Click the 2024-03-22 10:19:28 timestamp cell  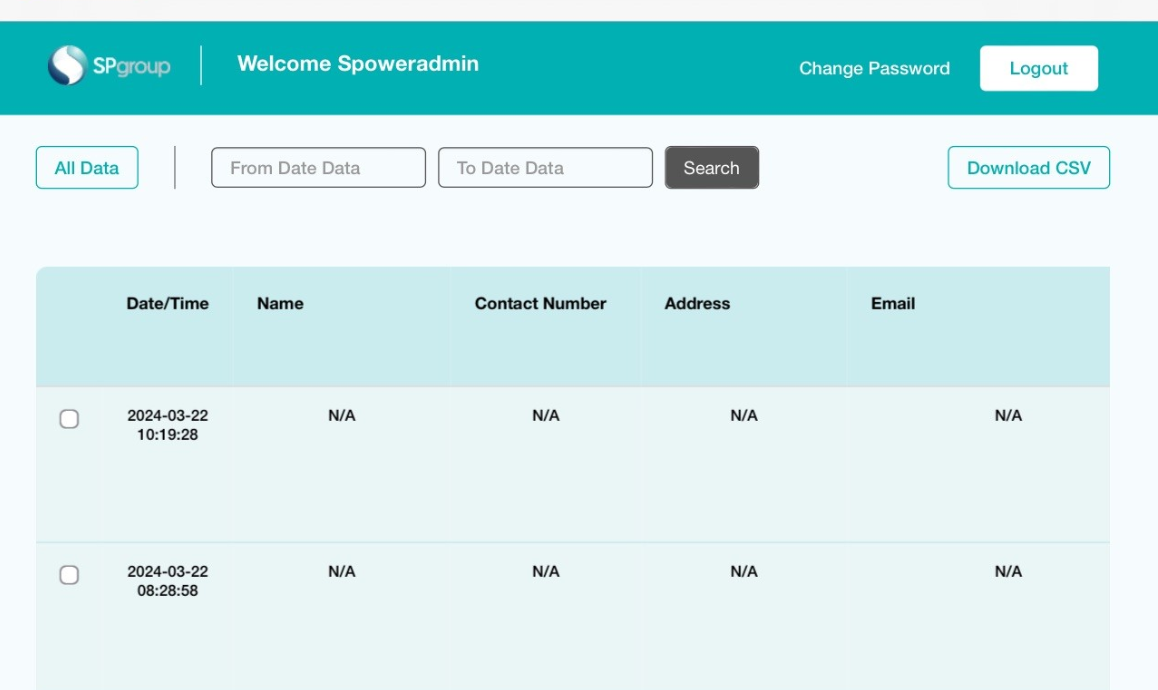[x=167, y=425]
